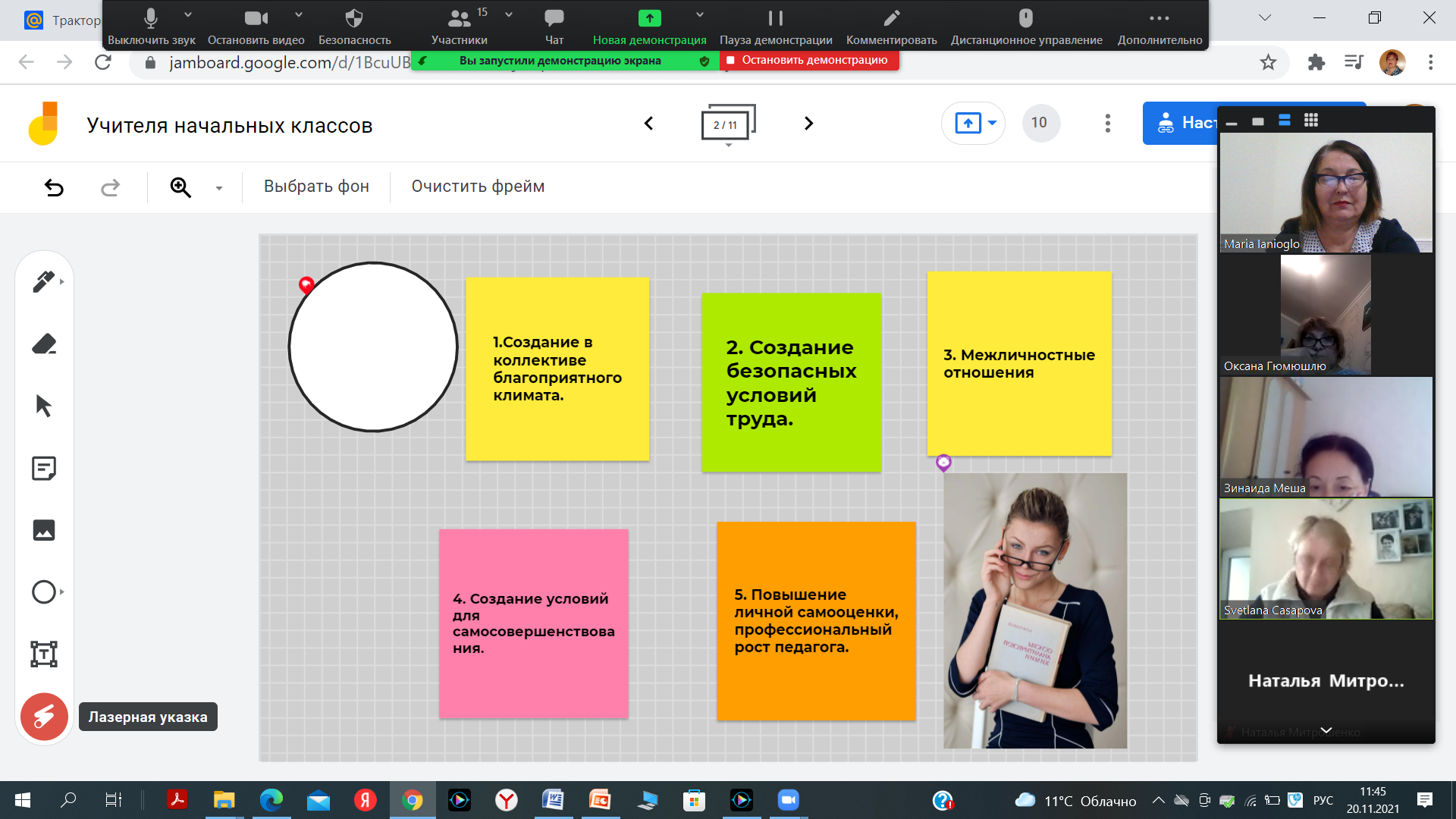Activate the Laser pointer tool
Screen dimensions: 1456x819
coord(44,717)
